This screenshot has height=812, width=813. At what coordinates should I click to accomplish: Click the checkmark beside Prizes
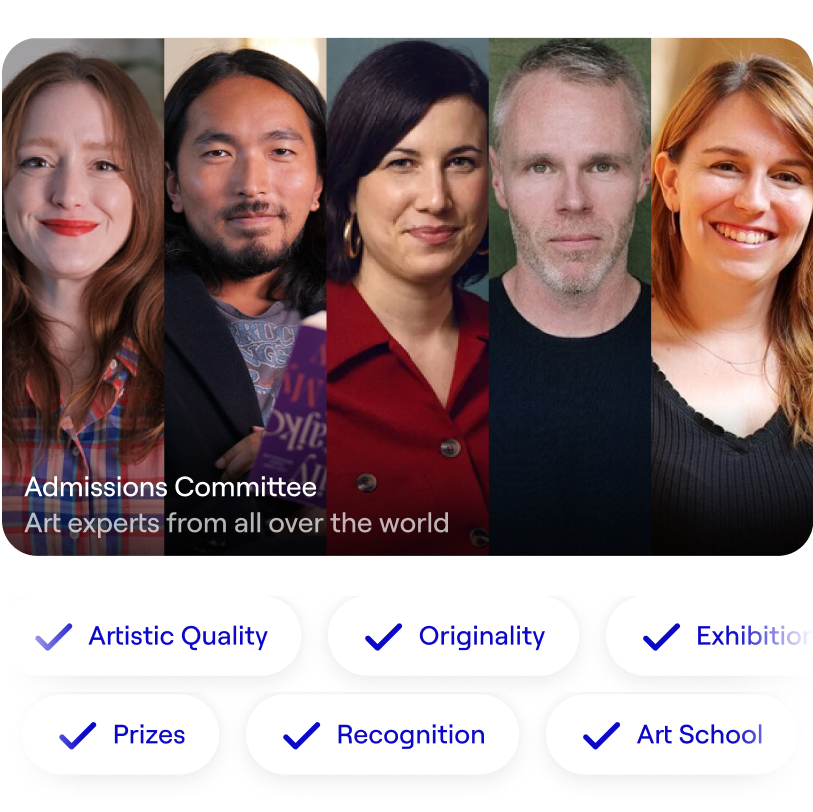click(x=78, y=735)
